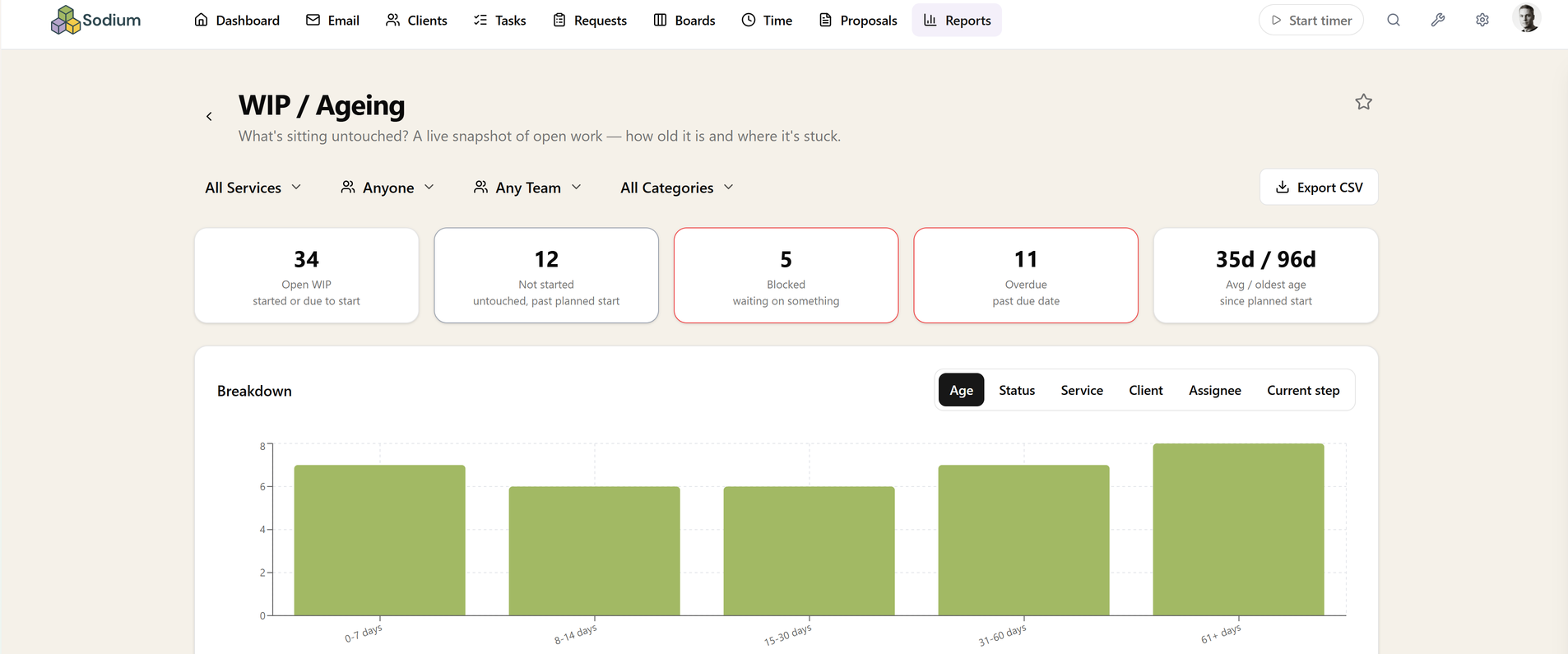Open the user profile avatar
The image size is (1568, 654).
1527,18
